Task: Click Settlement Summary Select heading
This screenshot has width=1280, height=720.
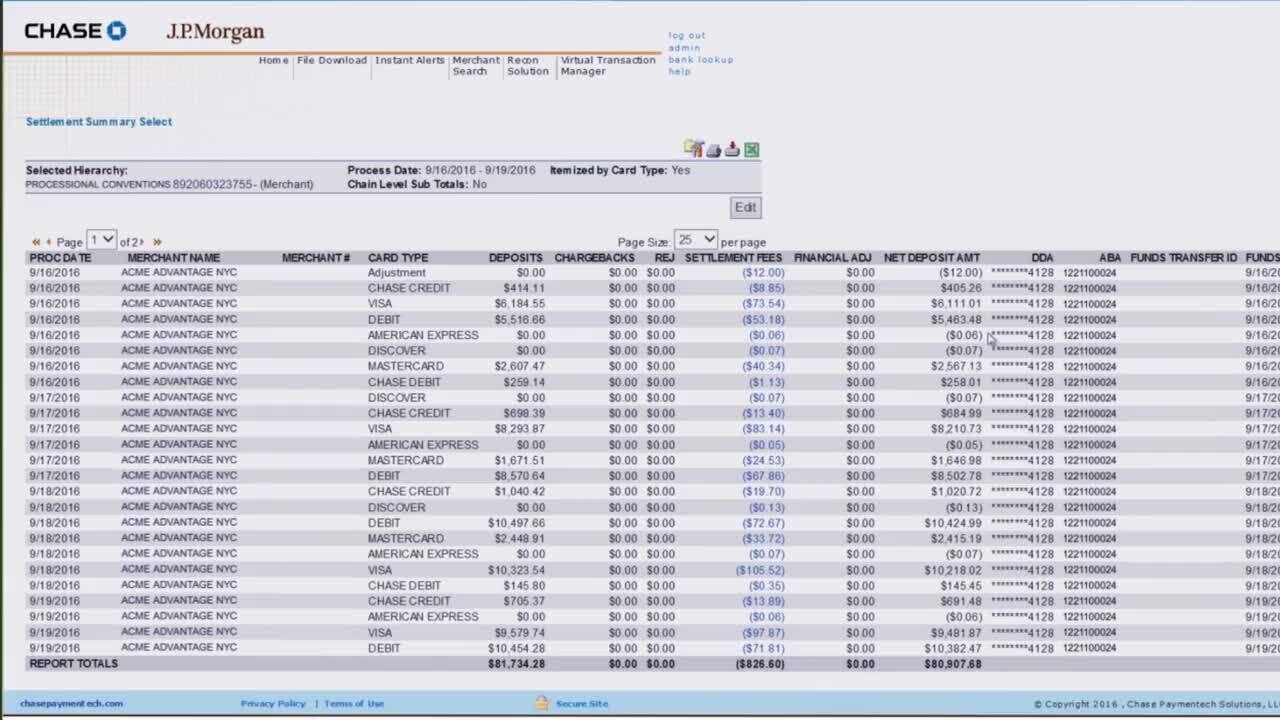Action: [99, 122]
